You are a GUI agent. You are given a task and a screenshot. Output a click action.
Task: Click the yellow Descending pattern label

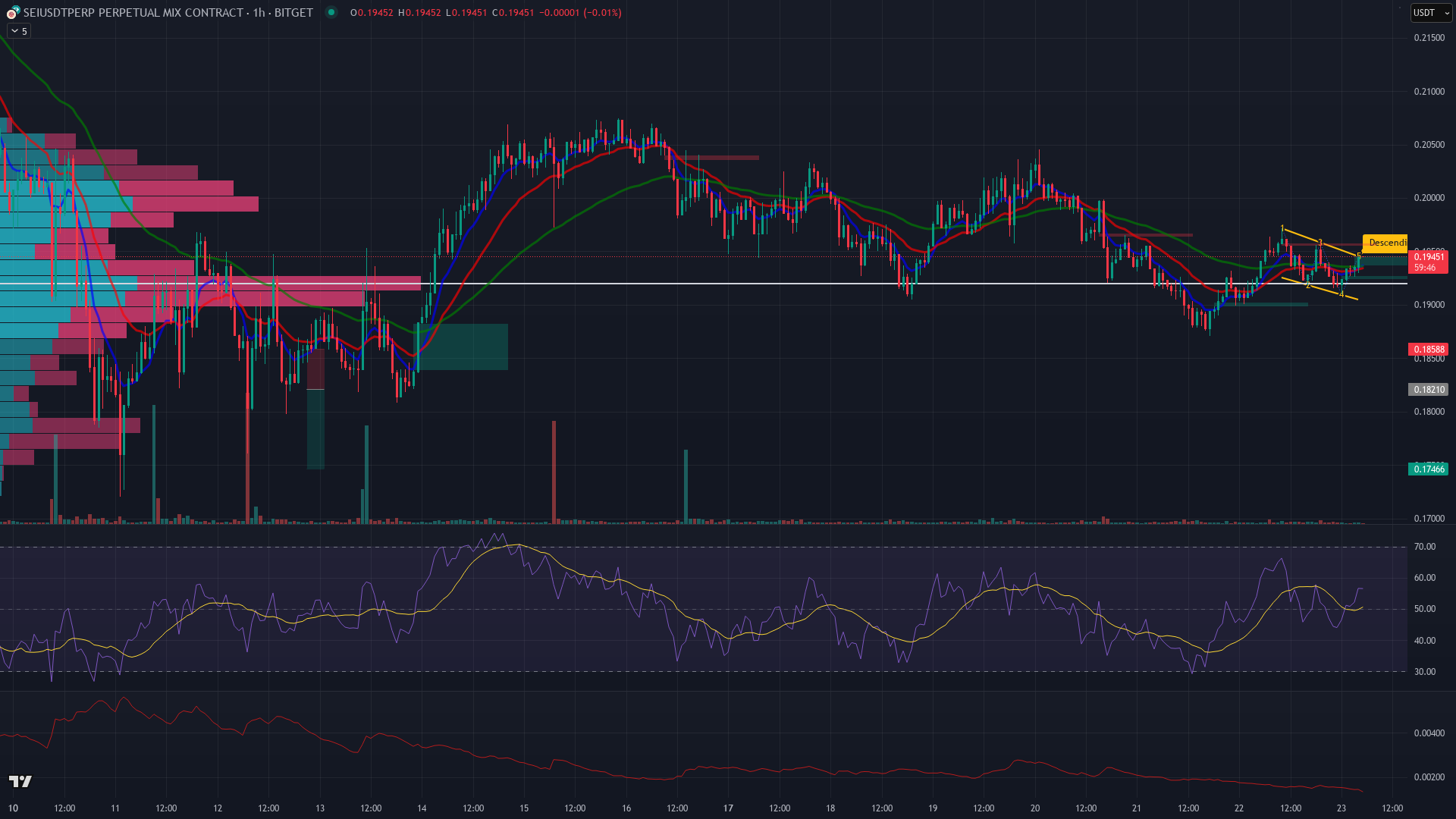coord(1385,243)
